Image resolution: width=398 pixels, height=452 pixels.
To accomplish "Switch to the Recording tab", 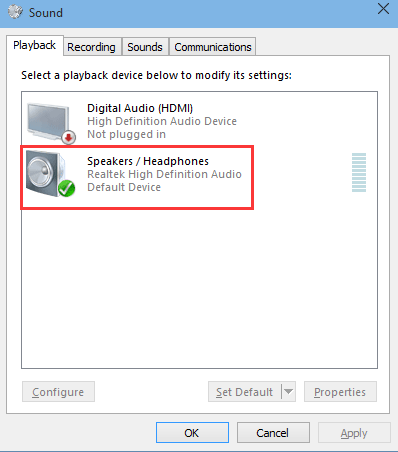I will pyautogui.click(x=91, y=47).
